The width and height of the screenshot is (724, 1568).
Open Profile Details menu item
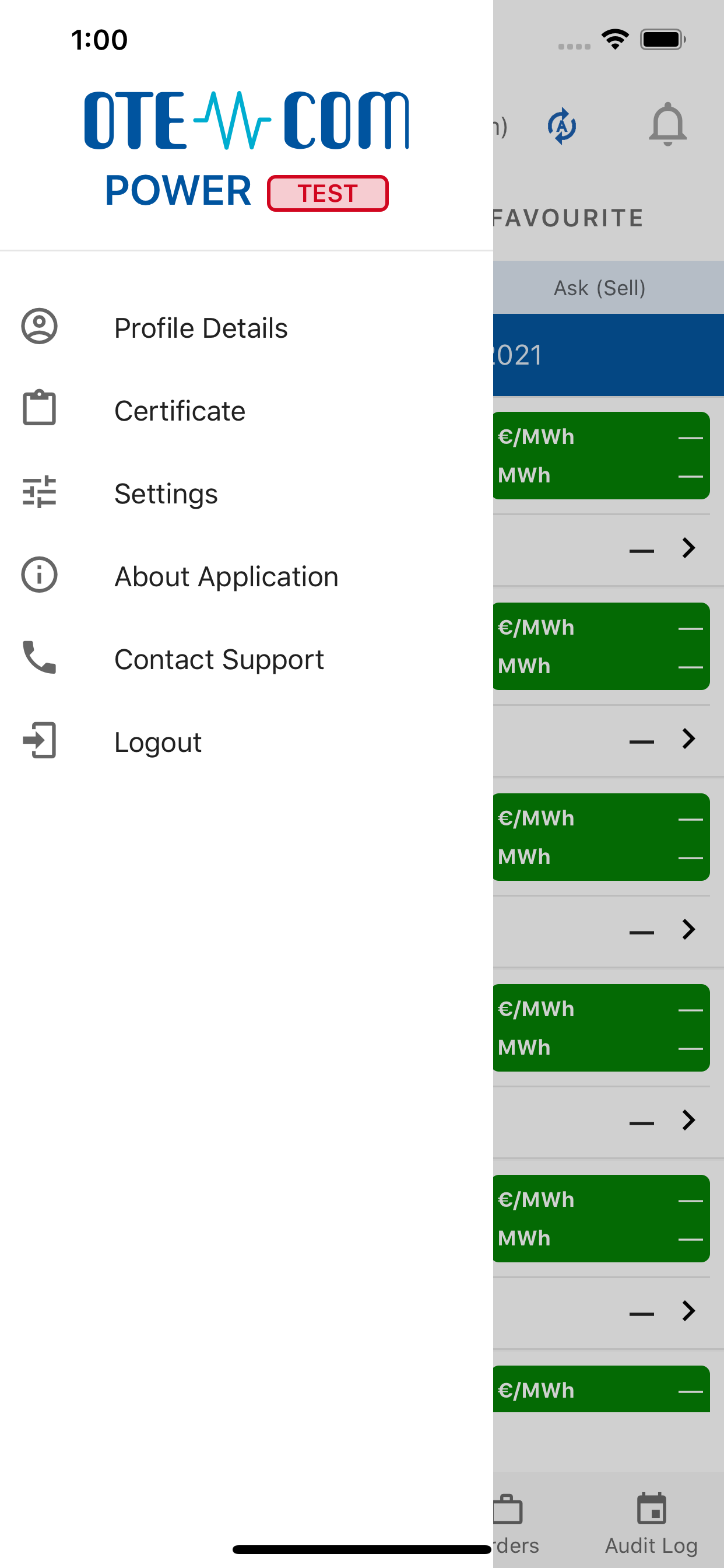pyautogui.click(x=247, y=327)
